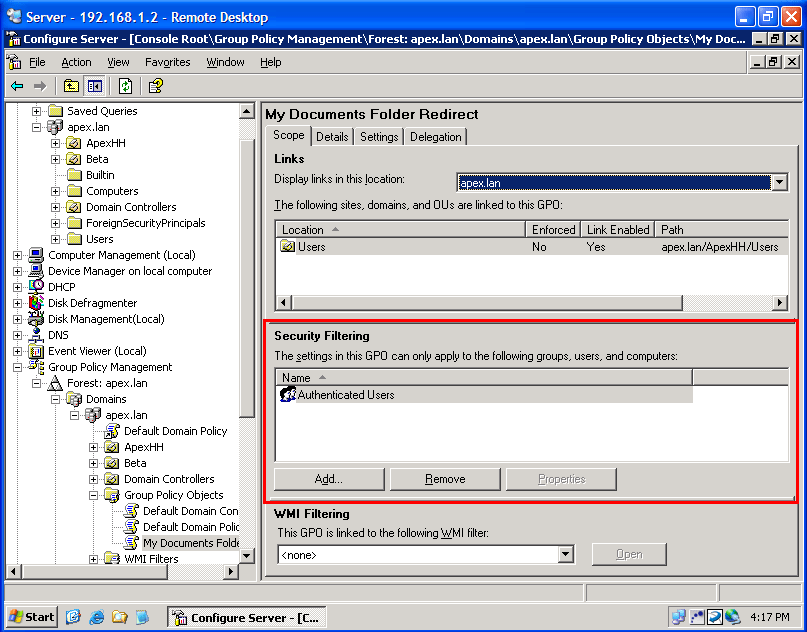This screenshot has height=632, width=807.
Task: Click the tree pane scroll down arrow
Action: point(247,555)
